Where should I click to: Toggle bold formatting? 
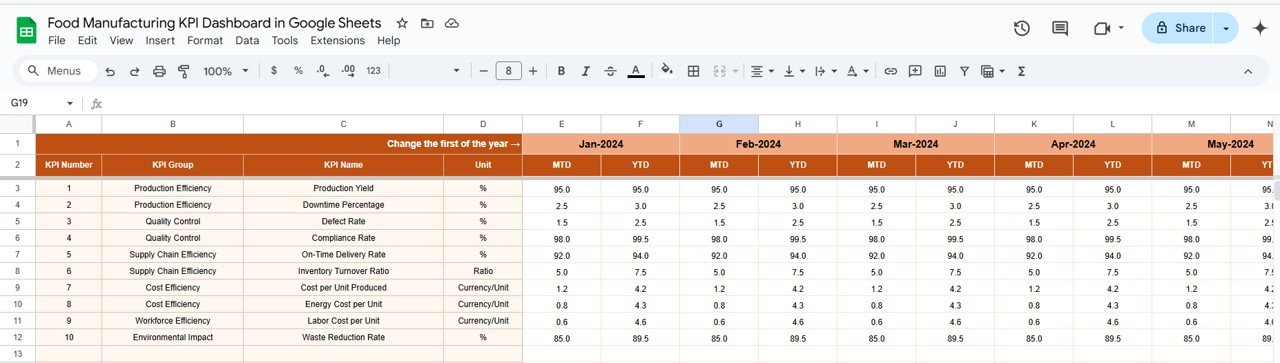click(x=561, y=71)
